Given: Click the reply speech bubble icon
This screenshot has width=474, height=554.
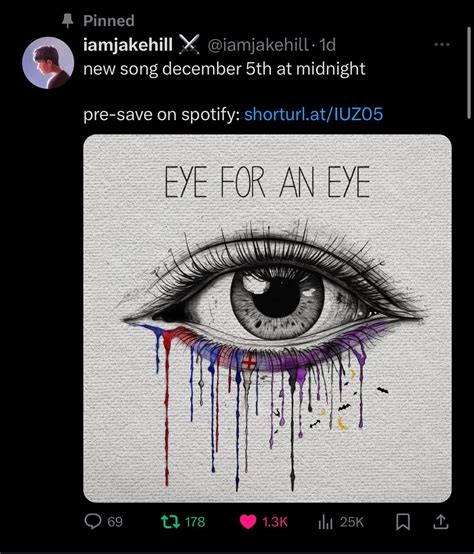Looking at the screenshot, I should pos(93,521).
